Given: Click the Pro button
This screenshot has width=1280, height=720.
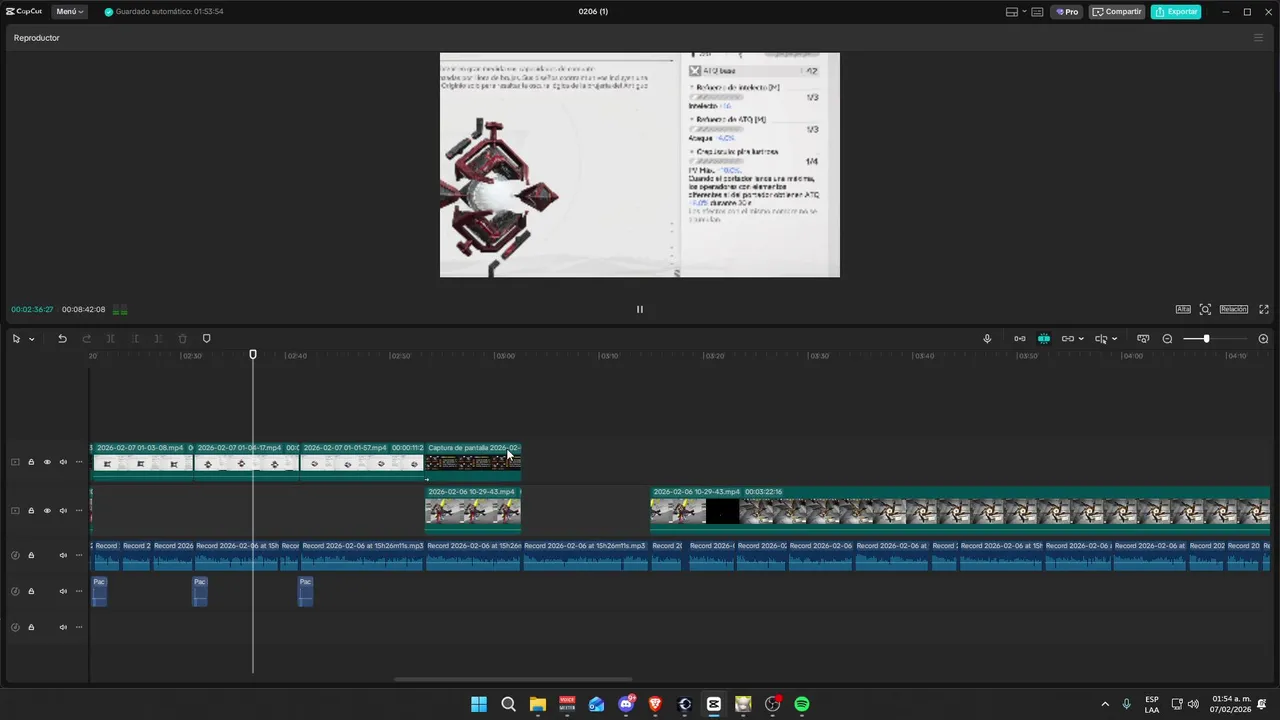Looking at the screenshot, I should pyautogui.click(x=1067, y=12).
